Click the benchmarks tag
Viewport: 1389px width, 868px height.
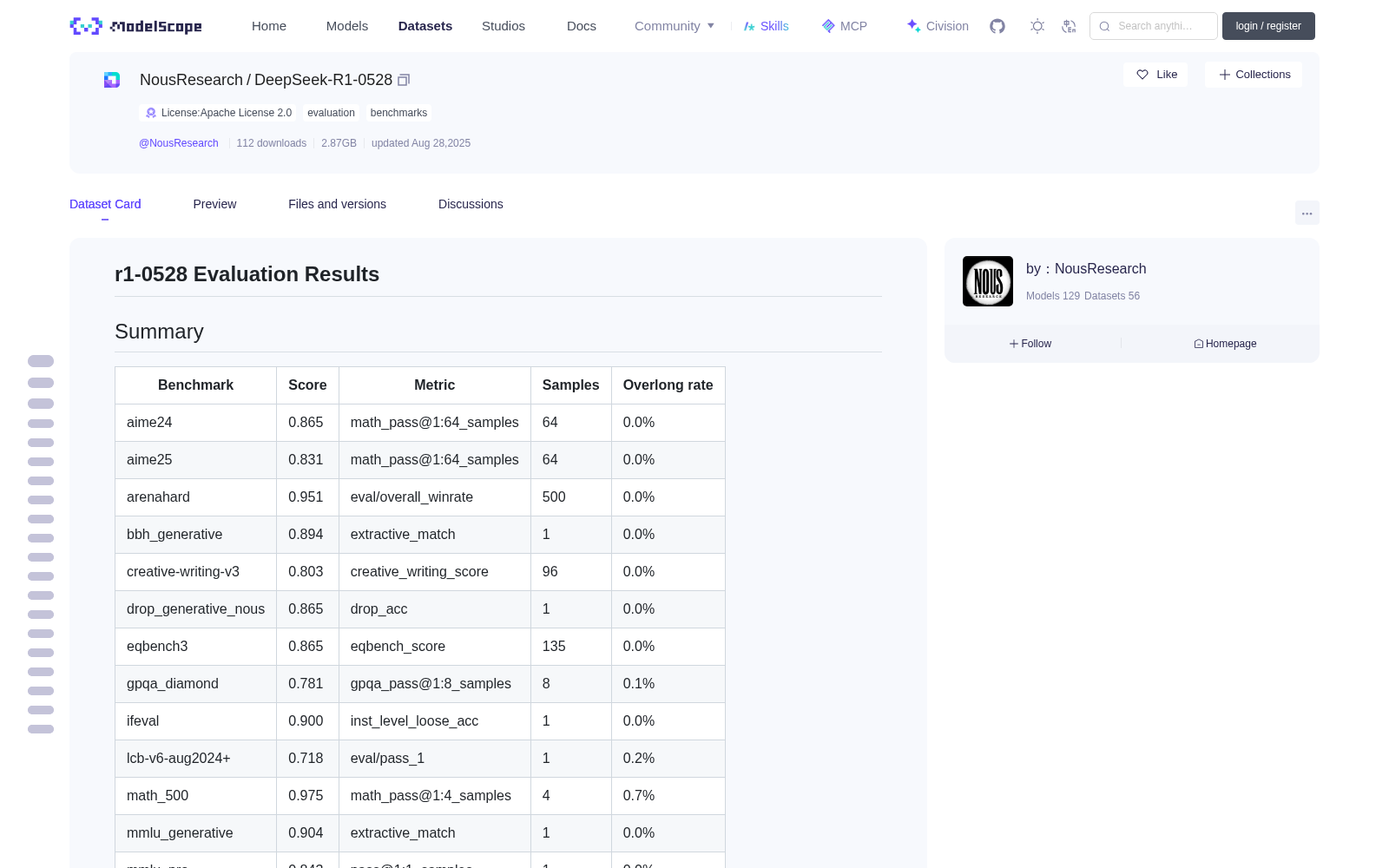398,113
